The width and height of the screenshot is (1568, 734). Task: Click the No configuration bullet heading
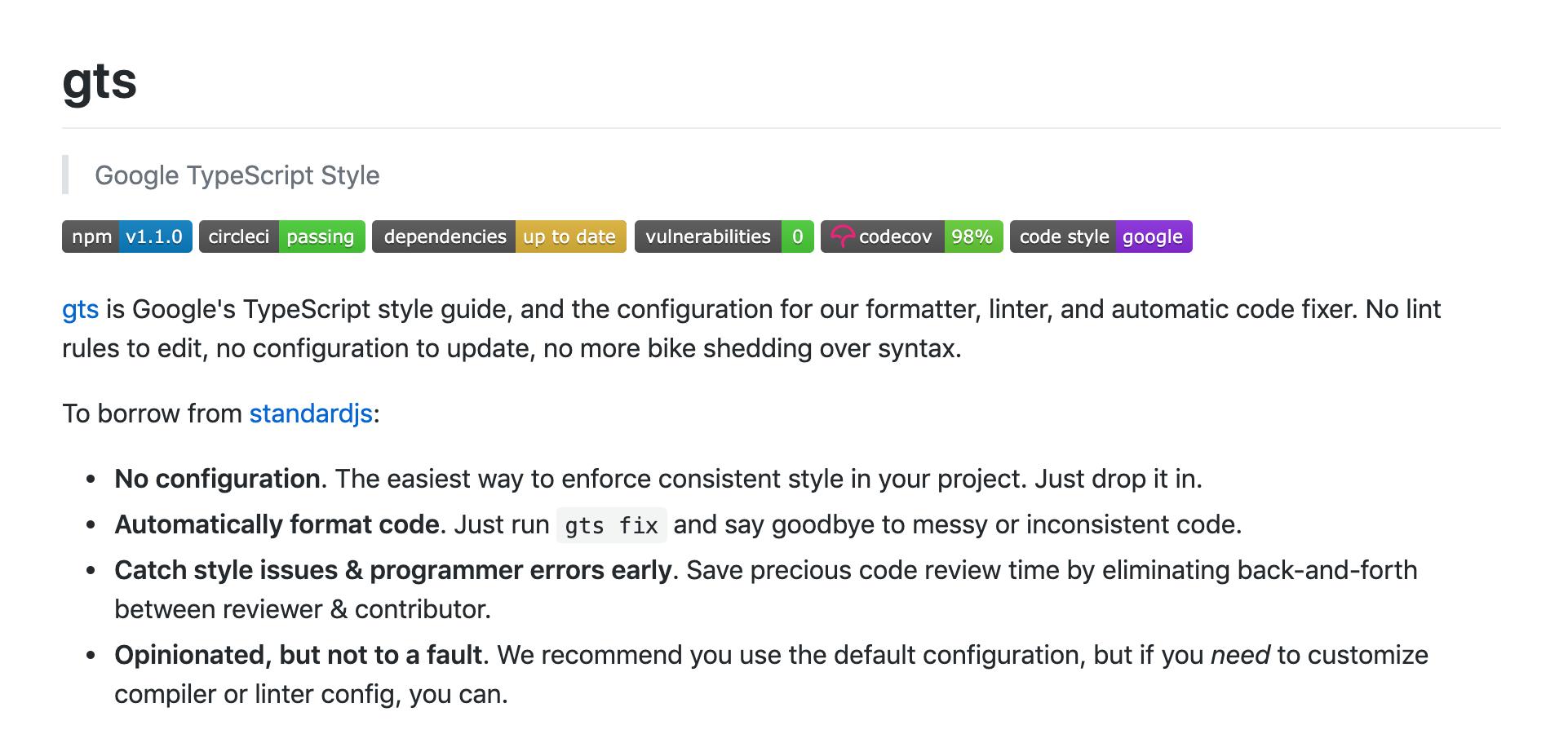click(x=217, y=479)
